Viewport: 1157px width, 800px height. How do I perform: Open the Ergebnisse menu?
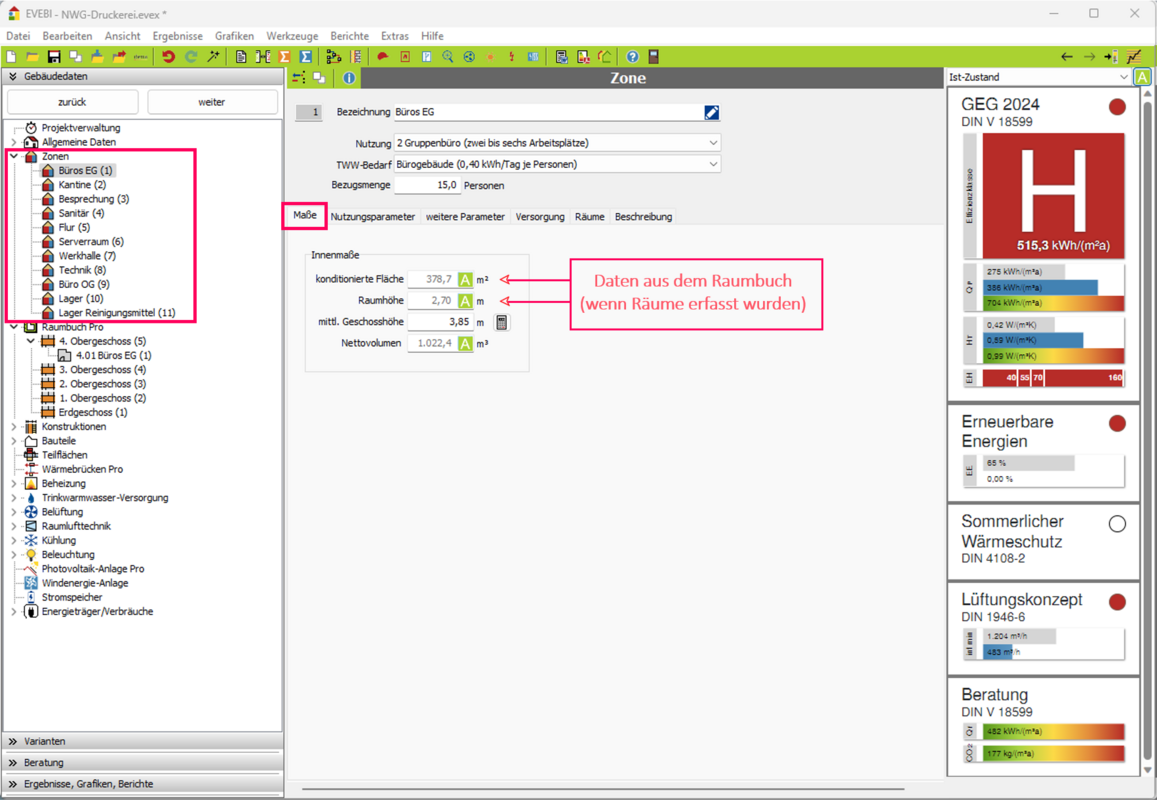[177, 36]
